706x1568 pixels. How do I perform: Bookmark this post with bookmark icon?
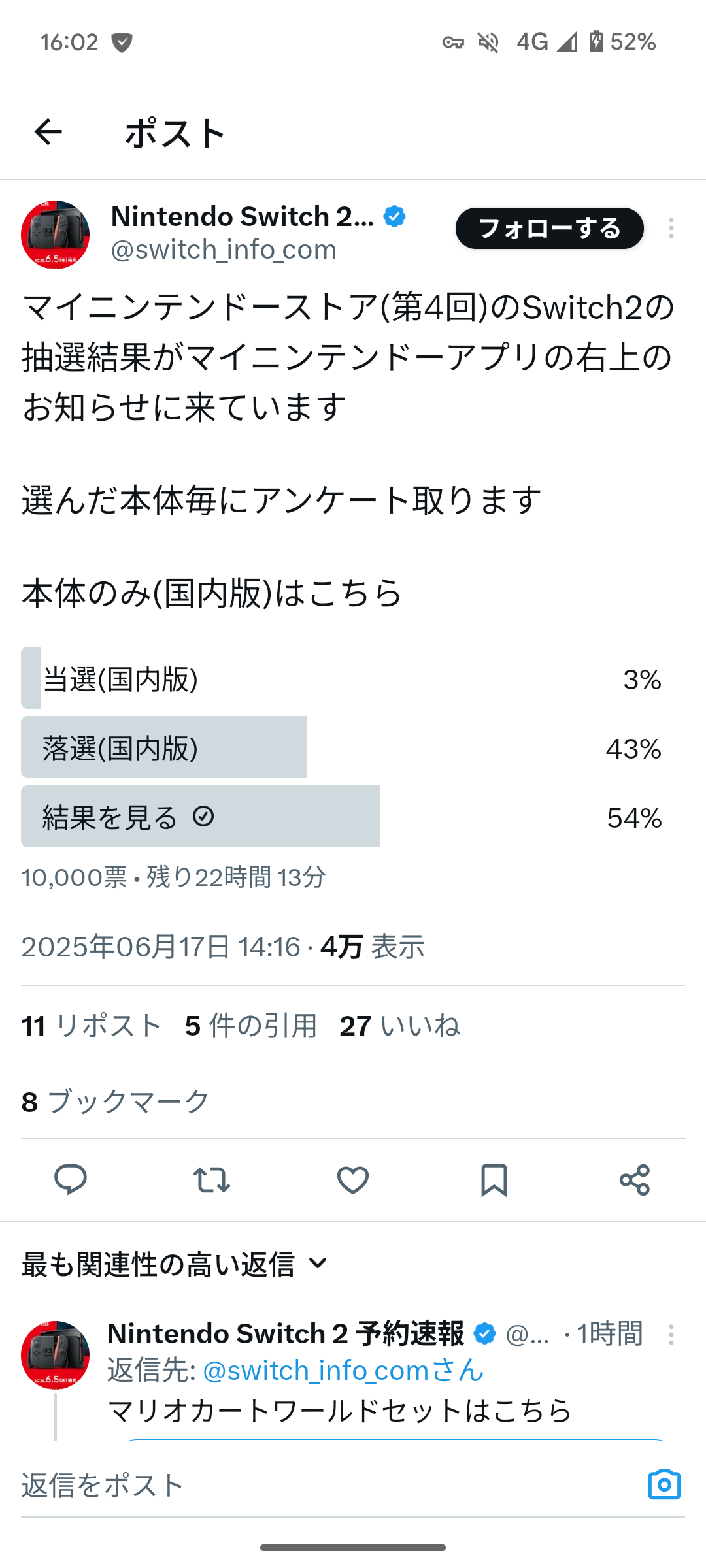point(494,1180)
